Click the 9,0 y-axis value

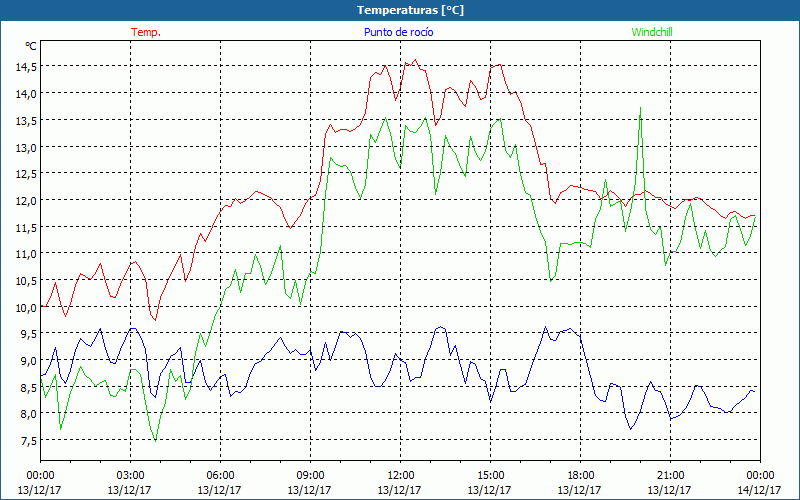click(29, 361)
